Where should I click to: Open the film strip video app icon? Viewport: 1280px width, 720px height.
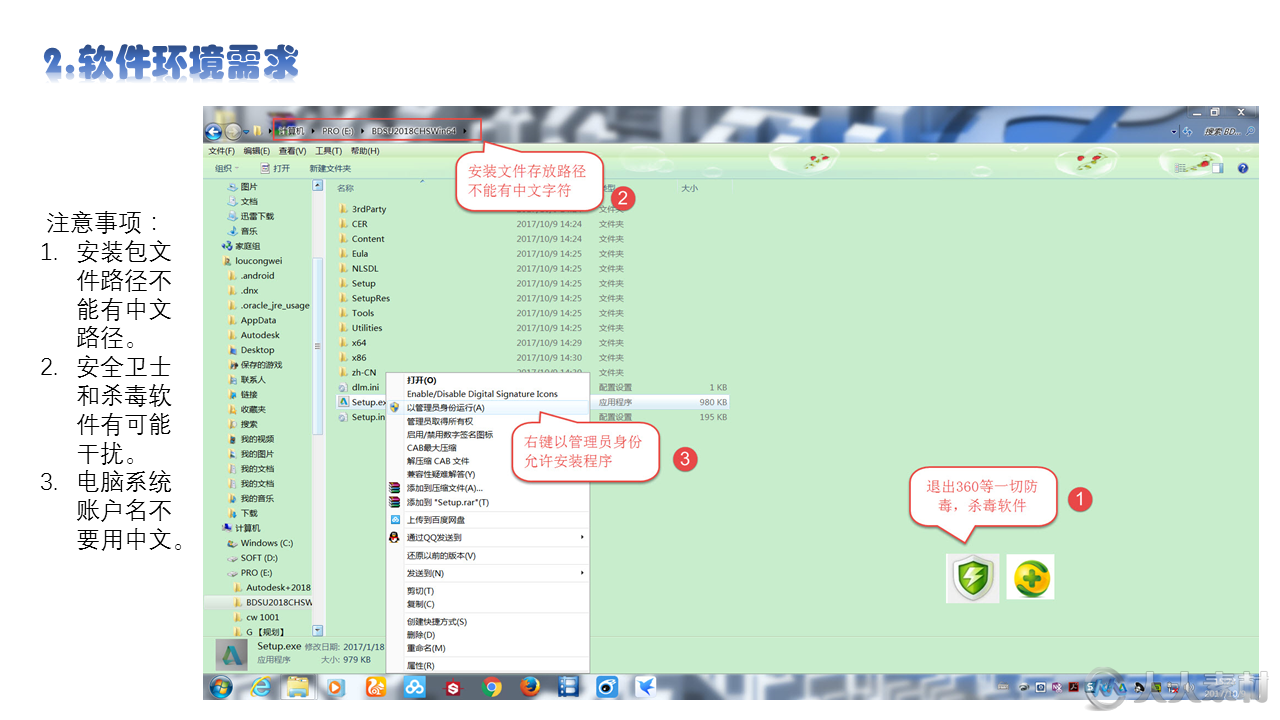pyautogui.click(x=569, y=687)
